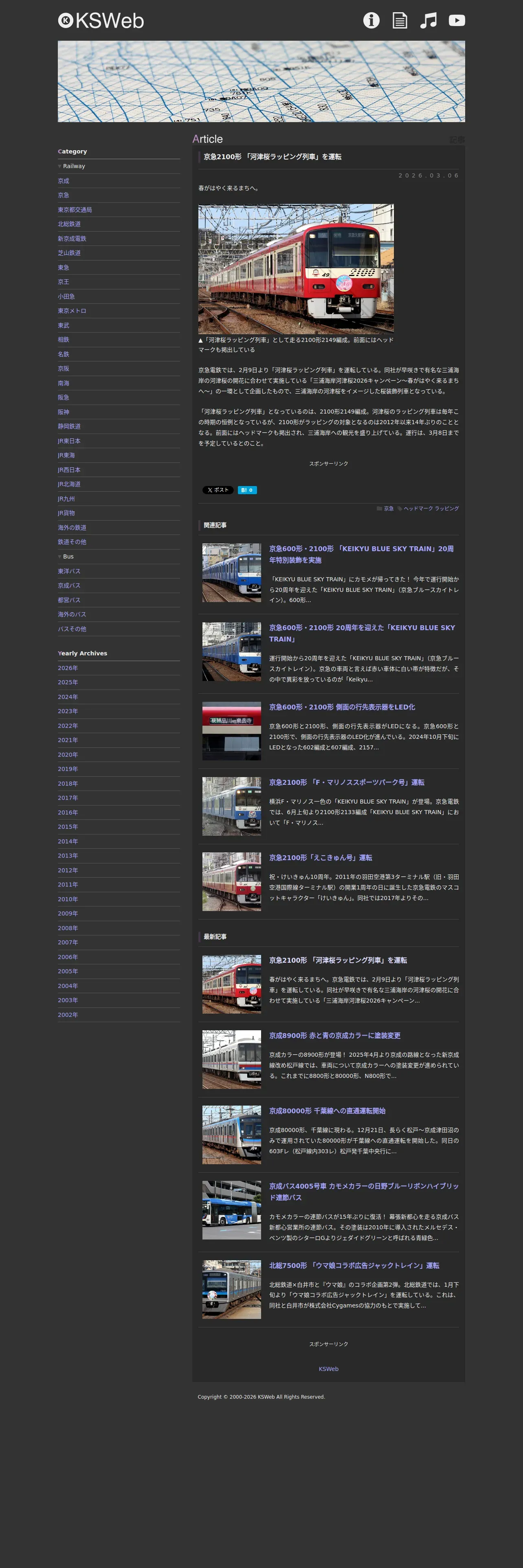Open F・マリノススポーツパーク号 article

tap(347, 783)
